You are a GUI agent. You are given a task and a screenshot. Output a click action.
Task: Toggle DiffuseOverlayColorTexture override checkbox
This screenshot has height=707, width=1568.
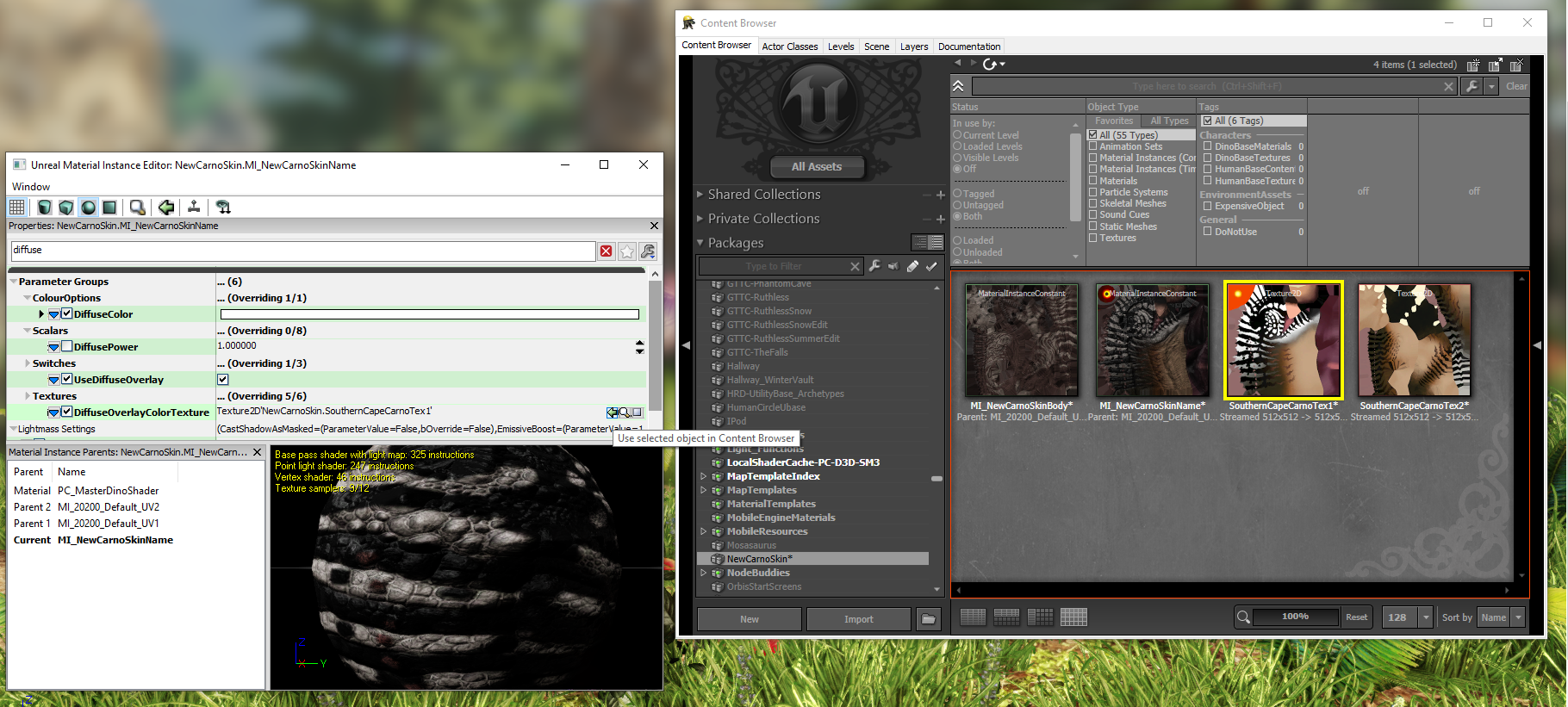(66, 412)
